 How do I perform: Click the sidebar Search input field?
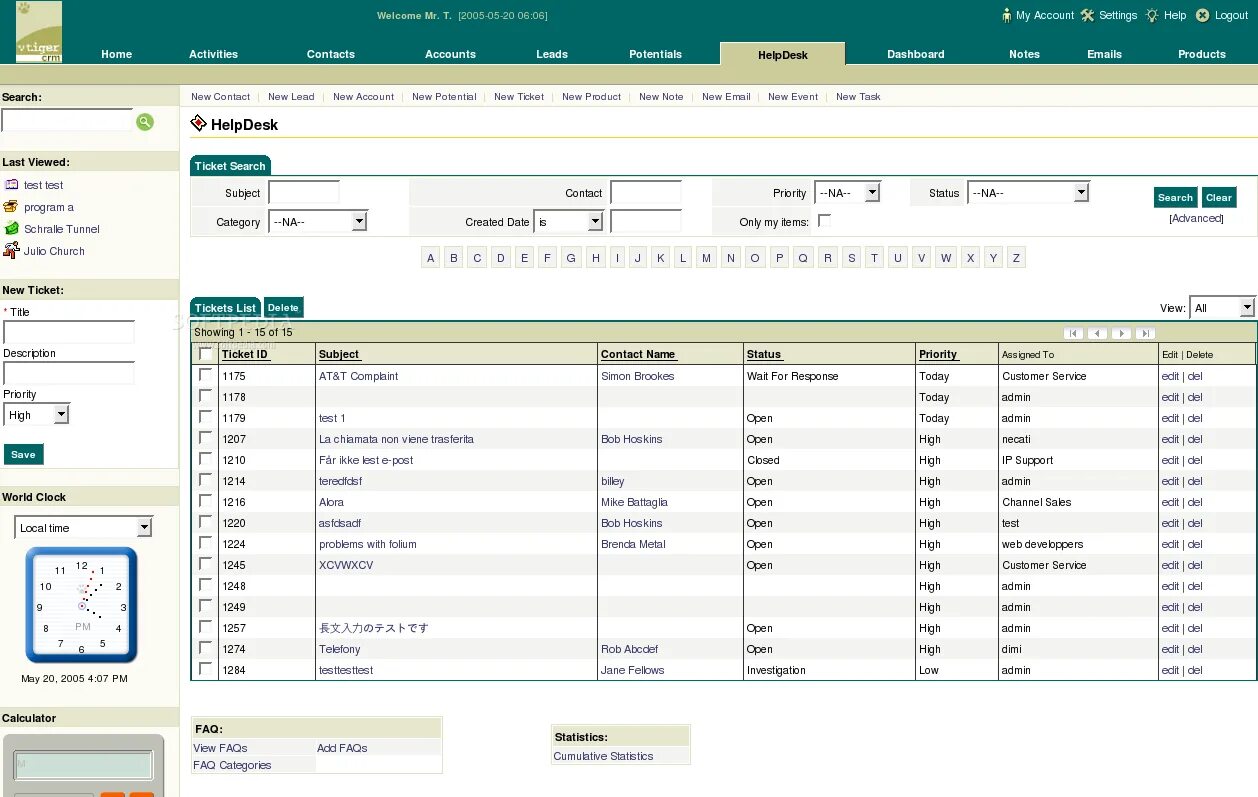pyautogui.click(x=67, y=121)
